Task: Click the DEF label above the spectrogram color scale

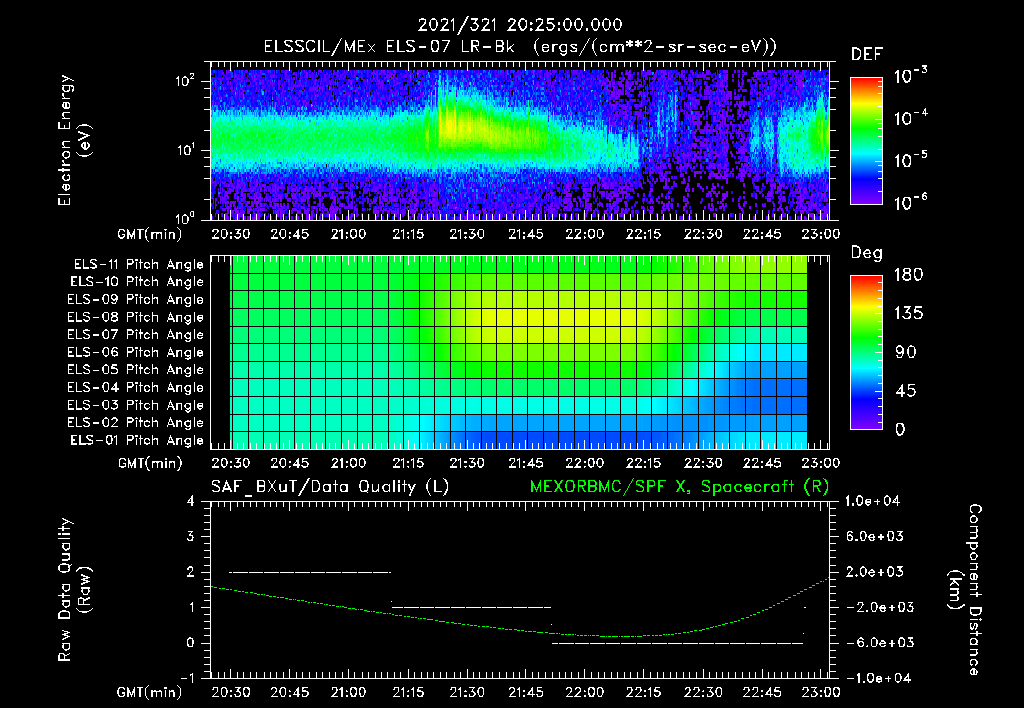Action: [866, 54]
